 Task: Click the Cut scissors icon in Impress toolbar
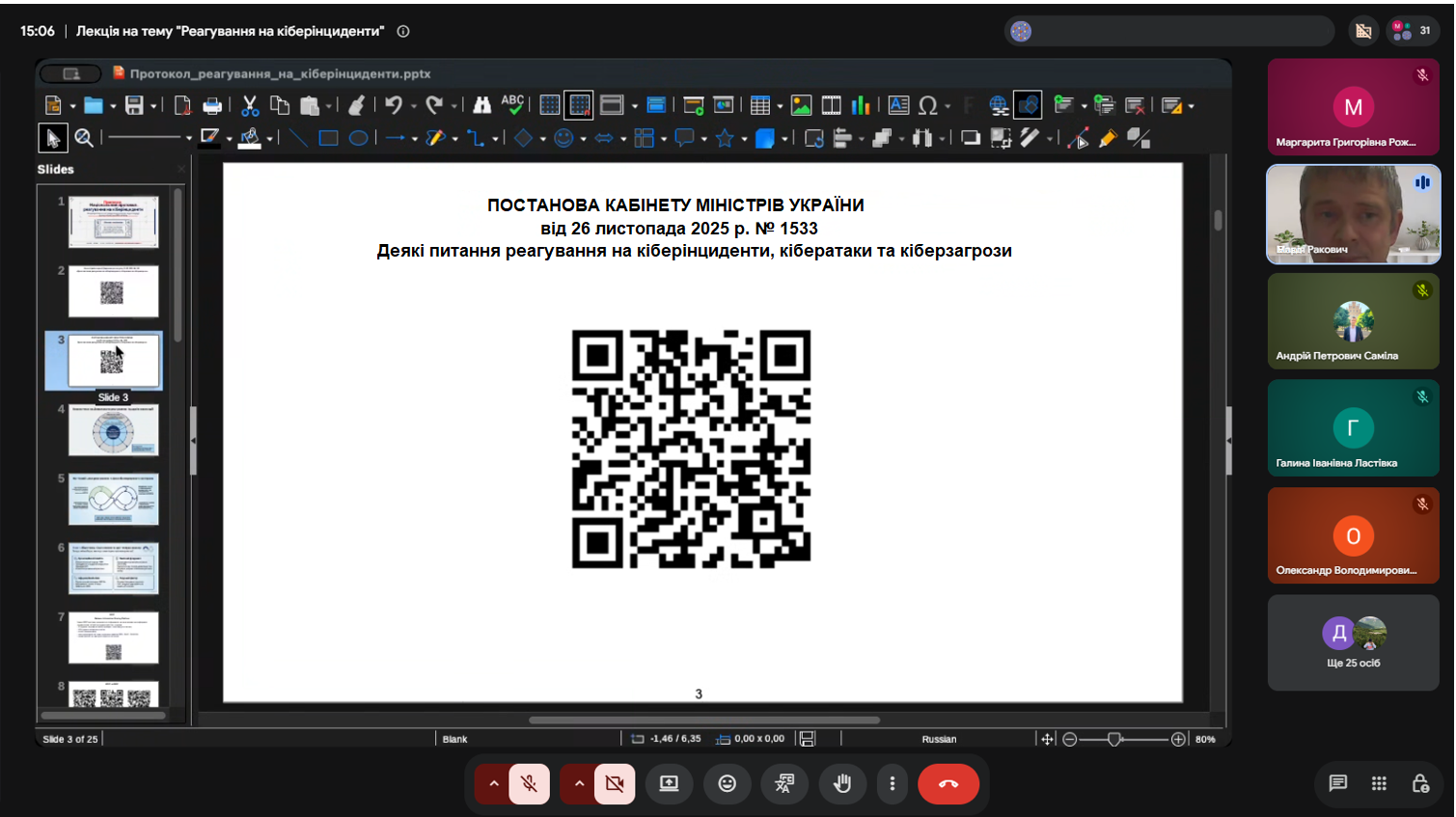[x=250, y=106]
